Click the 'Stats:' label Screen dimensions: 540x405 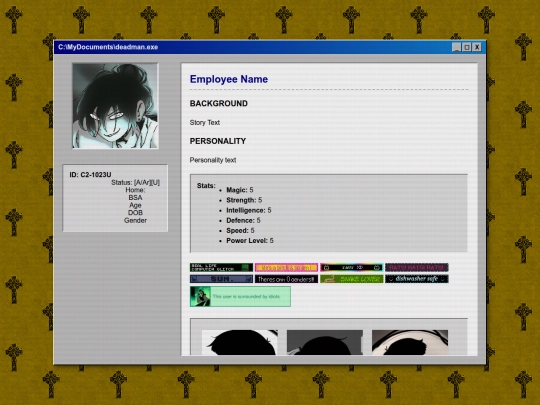point(206,186)
